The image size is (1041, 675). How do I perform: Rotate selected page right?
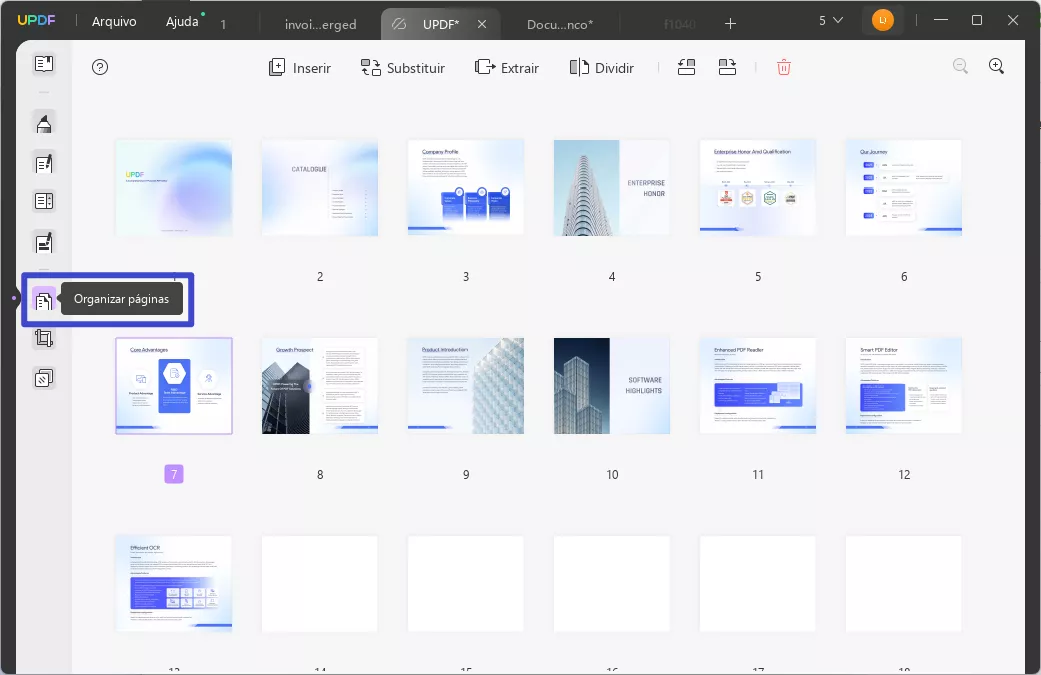point(727,66)
